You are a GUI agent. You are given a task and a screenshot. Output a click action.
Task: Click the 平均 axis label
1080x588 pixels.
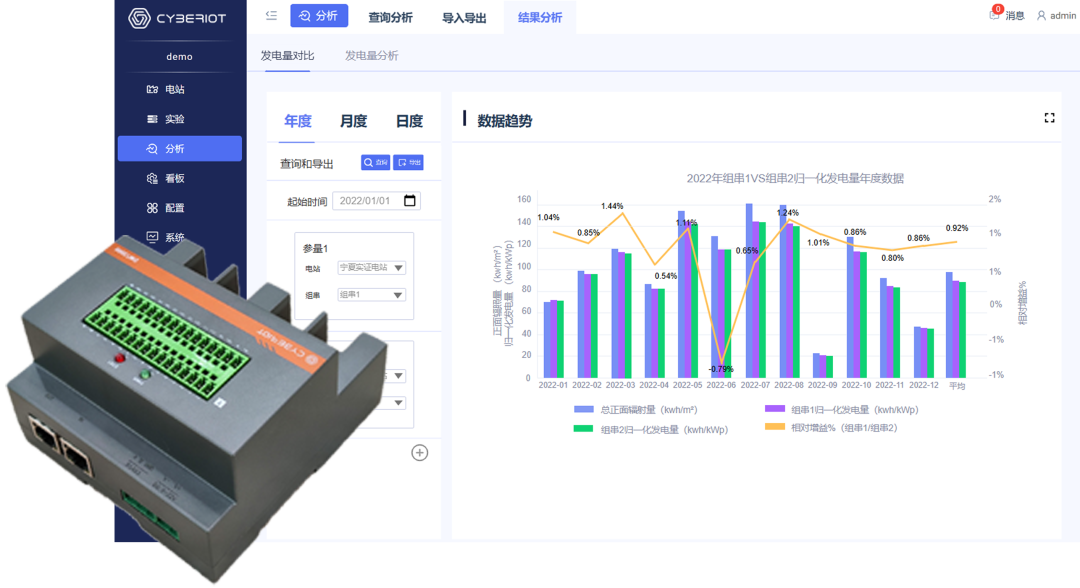tap(957, 386)
